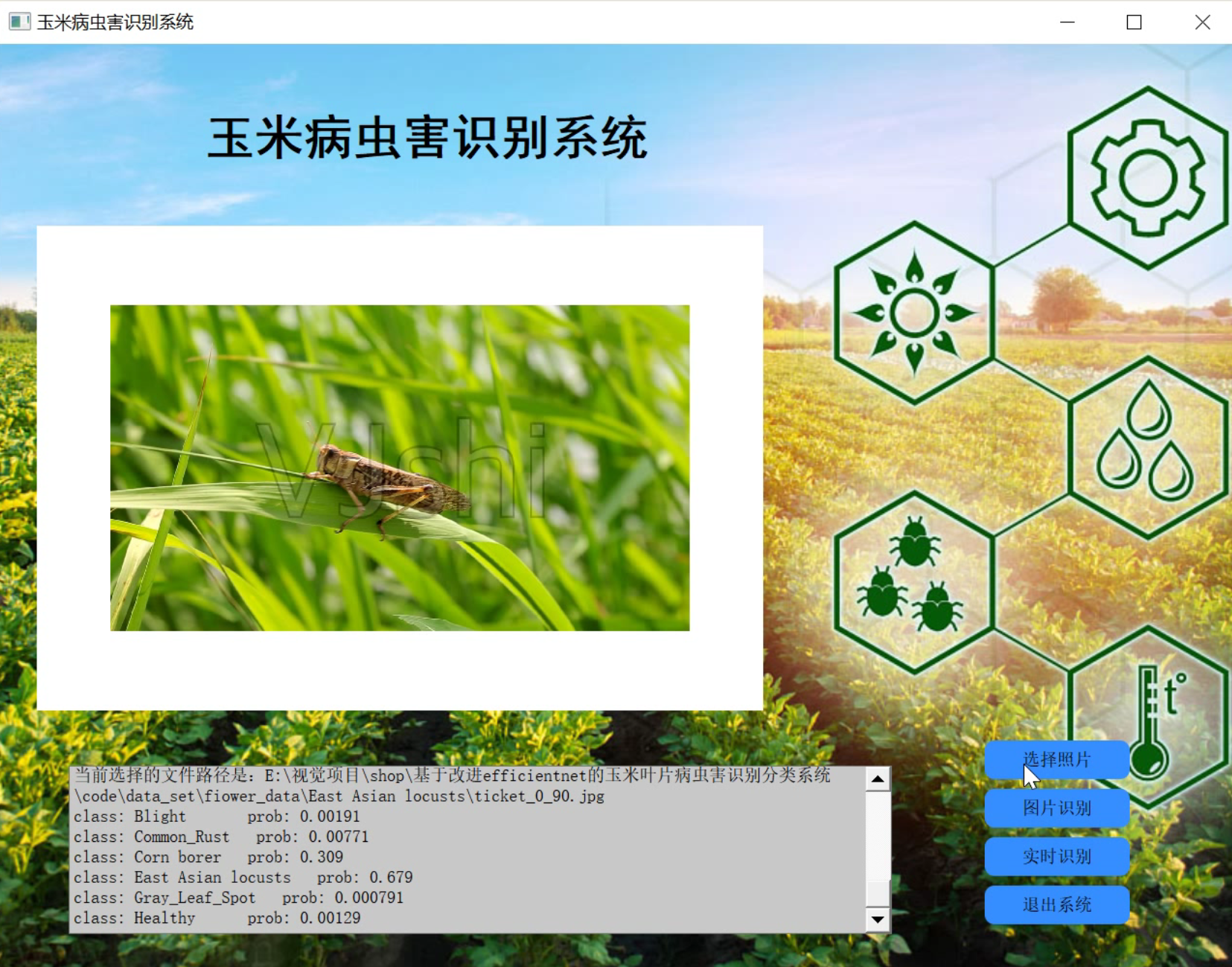Click the scrollbar thumb in output box
The width and height of the screenshot is (1232, 967).
878,893
